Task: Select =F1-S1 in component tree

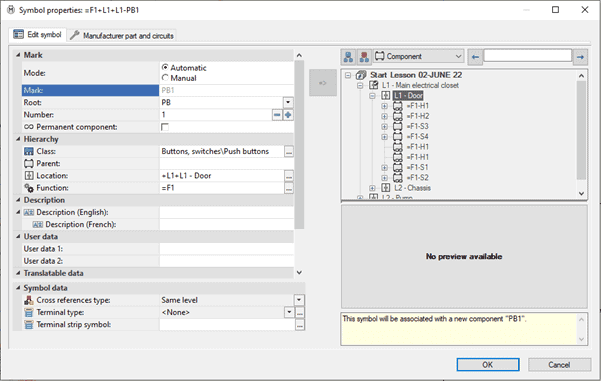Action: point(417,167)
